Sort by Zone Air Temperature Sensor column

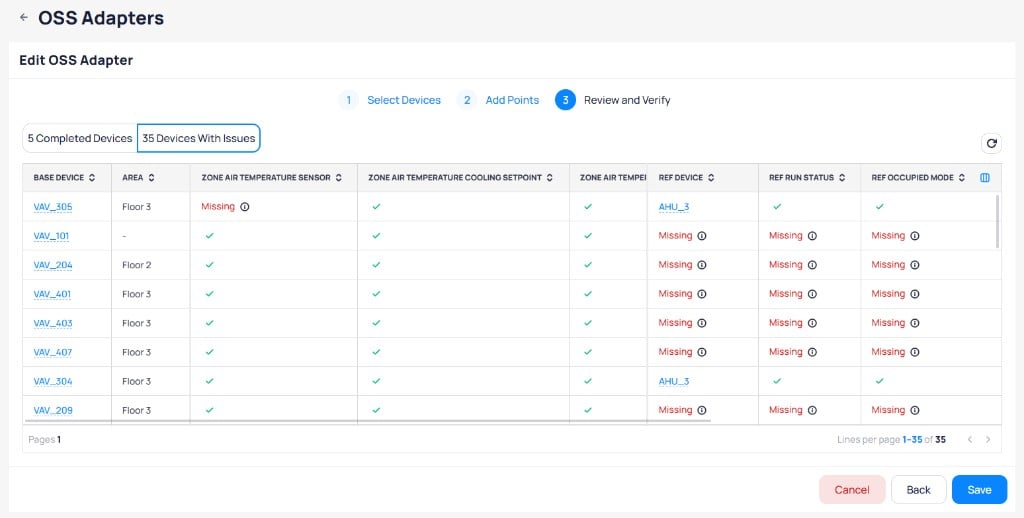[x=338, y=178]
